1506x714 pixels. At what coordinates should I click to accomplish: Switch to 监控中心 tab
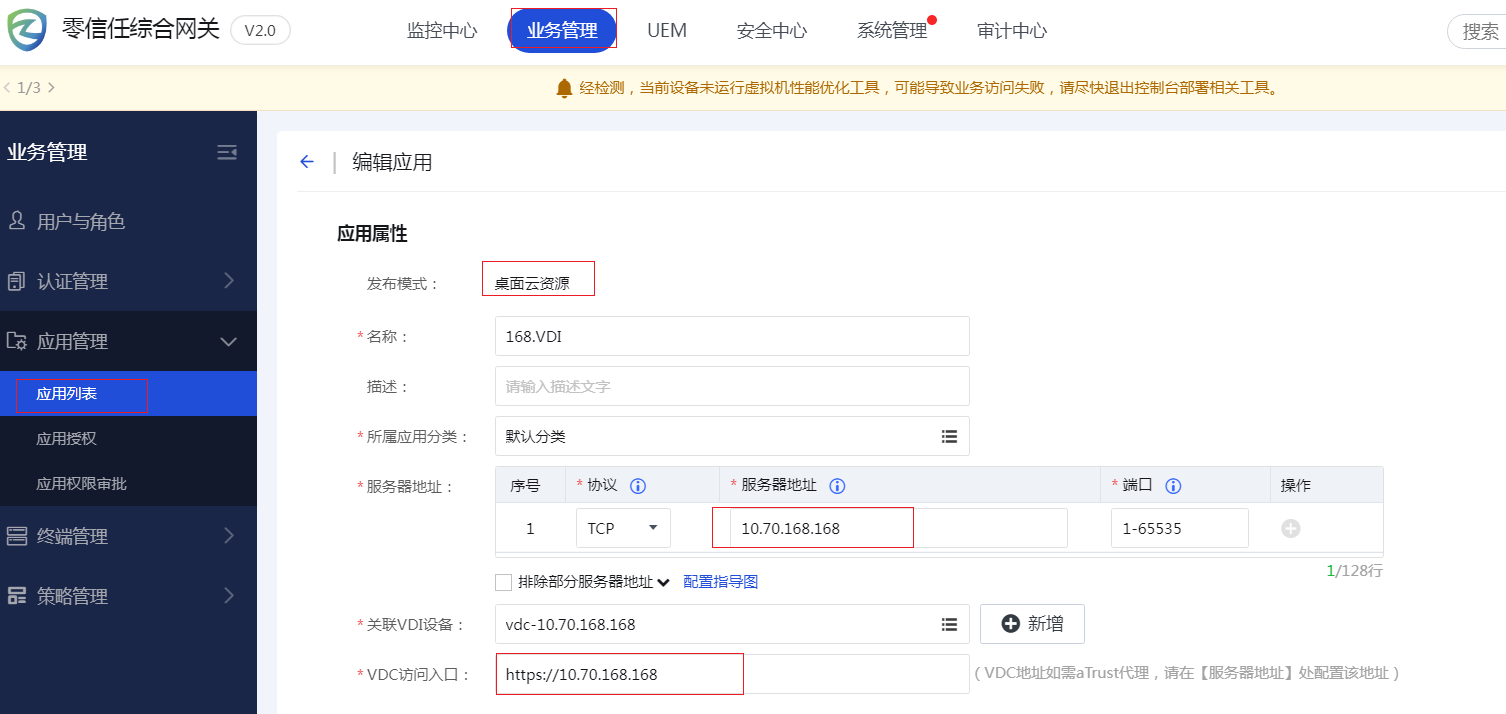coord(442,31)
